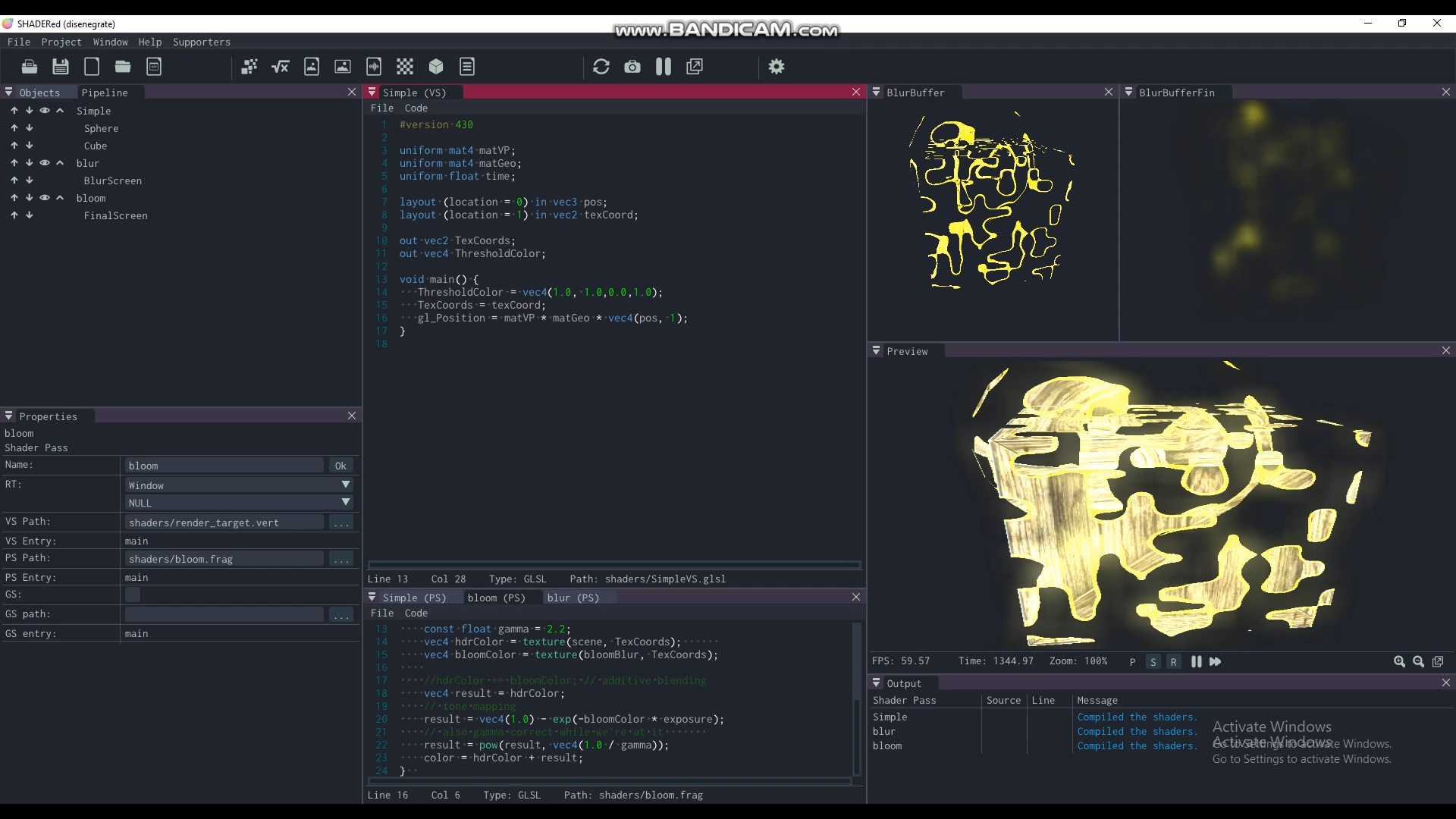Switch to the Pipeline tab
Viewport: 1456px width, 819px height.
105,93
